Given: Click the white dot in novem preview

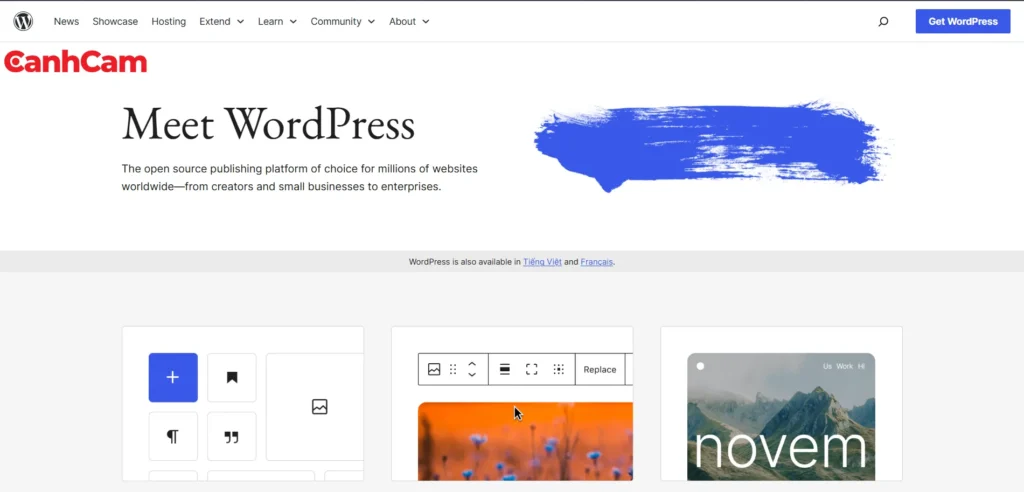Looking at the screenshot, I should (x=700, y=366).
